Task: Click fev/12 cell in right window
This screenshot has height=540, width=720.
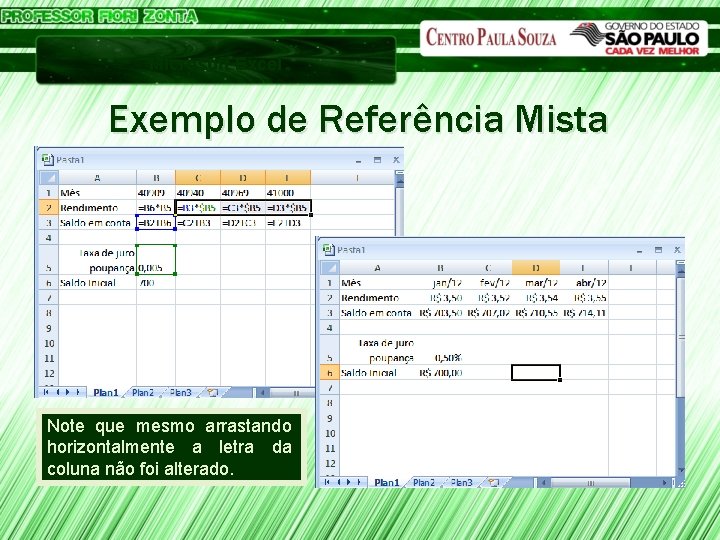Action: [x=488, y=282]
